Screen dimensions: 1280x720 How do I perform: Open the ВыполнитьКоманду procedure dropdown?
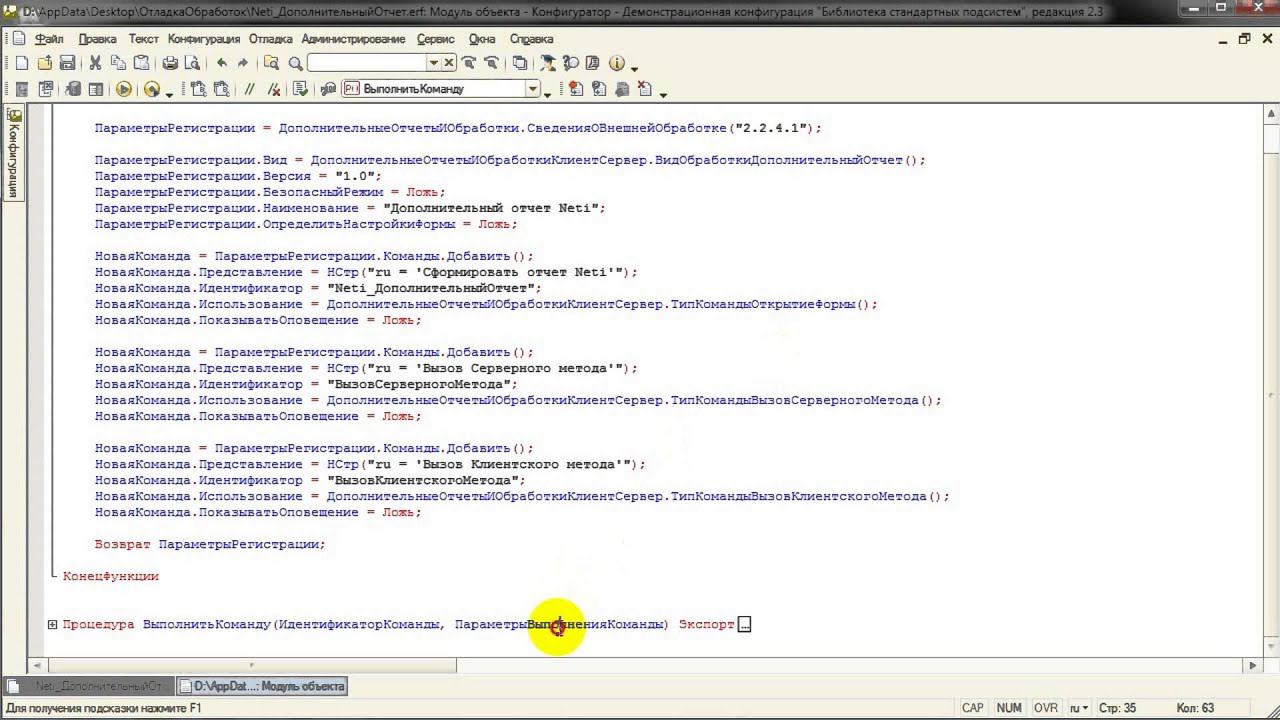tap(533, 89)
